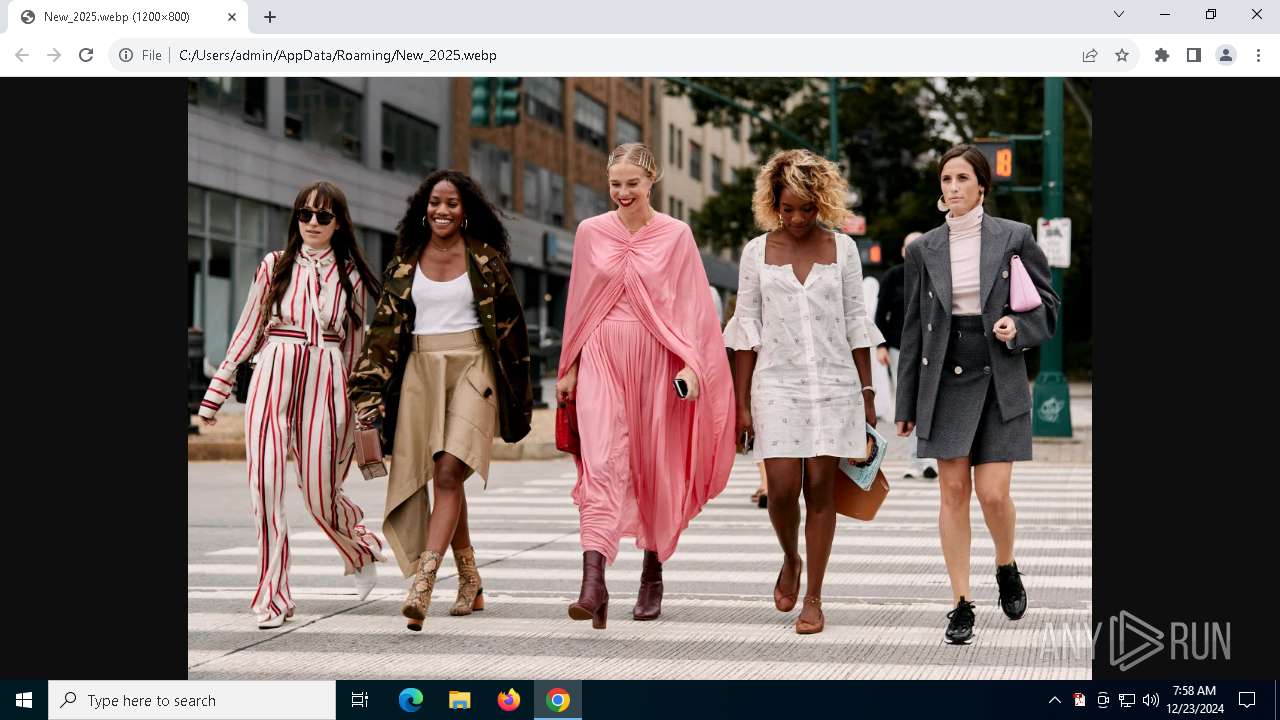The width and height of the screenshot is (1280, 720).
Task: Open the volume speaker tray icon
Action: [x=1151, y=700]
